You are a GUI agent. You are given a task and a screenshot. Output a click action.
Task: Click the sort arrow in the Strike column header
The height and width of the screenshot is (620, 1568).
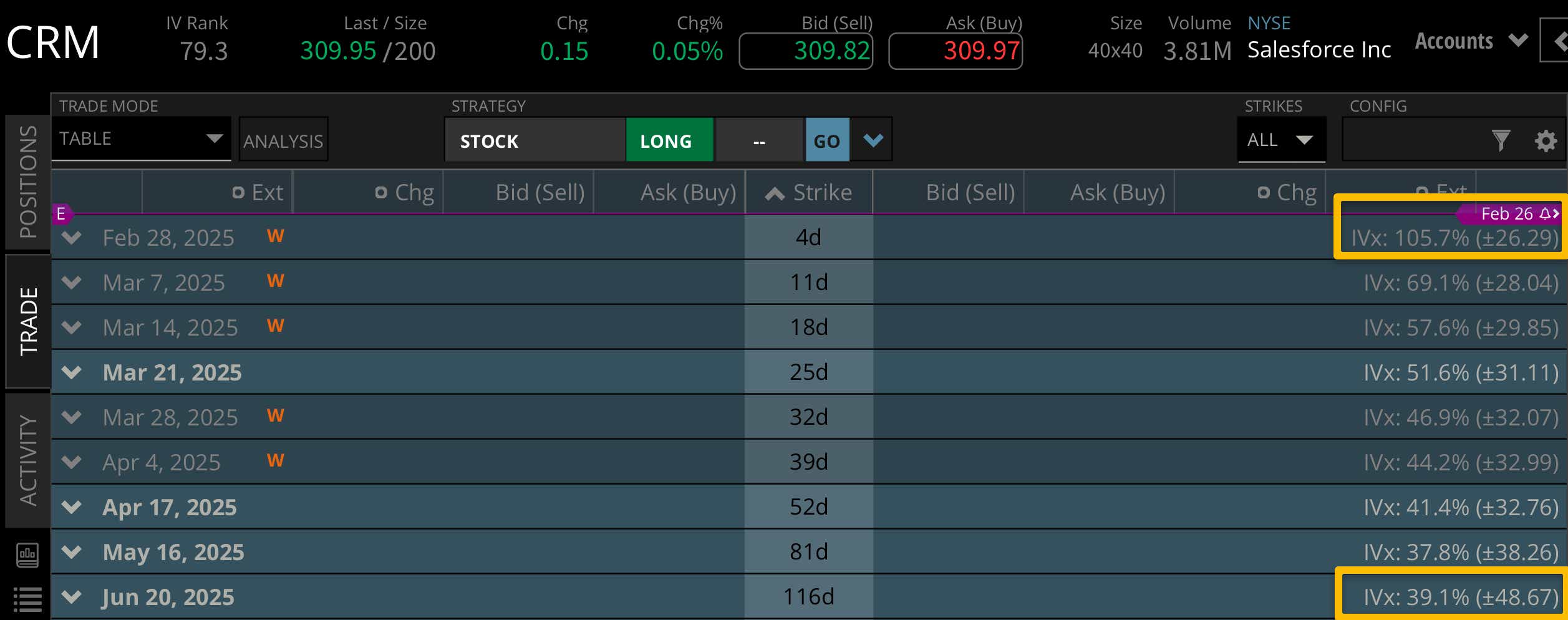[x=775, y=193]
